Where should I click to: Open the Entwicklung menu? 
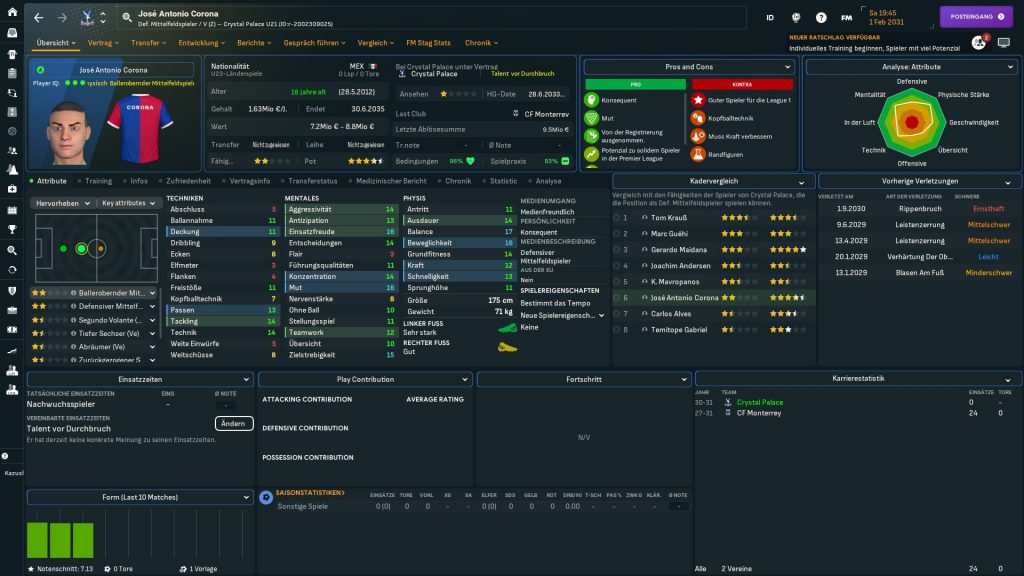(202, 43)
